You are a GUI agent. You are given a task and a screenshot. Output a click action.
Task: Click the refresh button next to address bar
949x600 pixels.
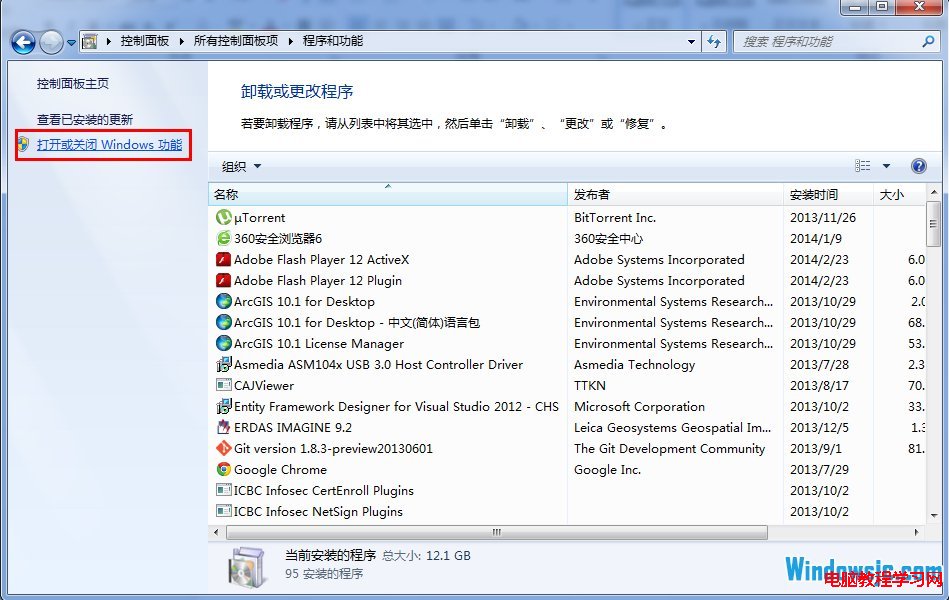tap(714, 42)
